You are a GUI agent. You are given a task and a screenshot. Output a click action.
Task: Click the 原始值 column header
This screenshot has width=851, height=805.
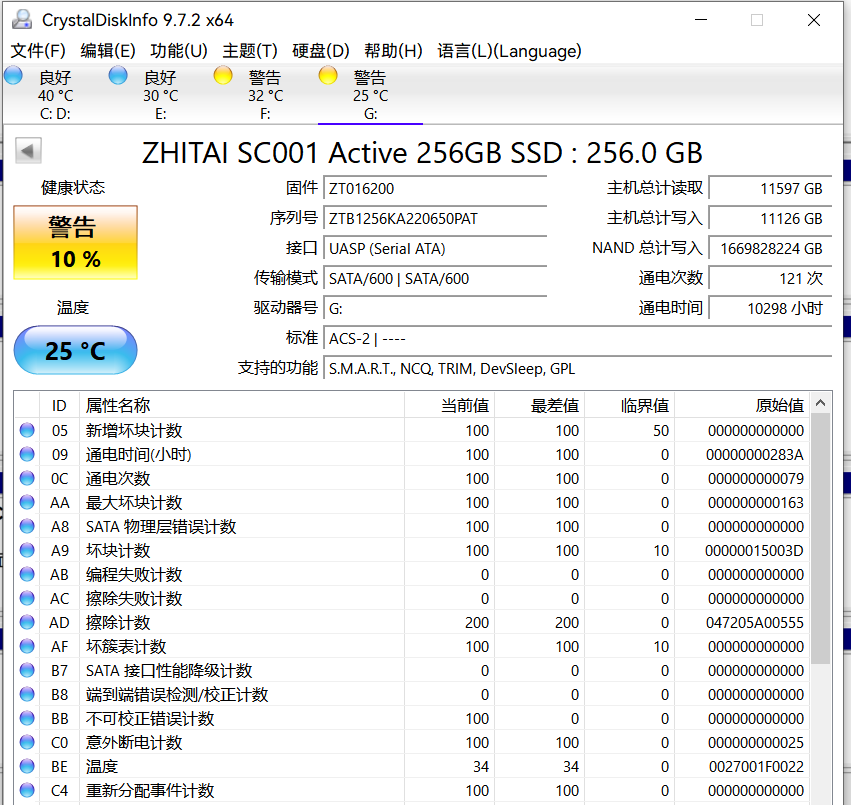pos(780,405)
